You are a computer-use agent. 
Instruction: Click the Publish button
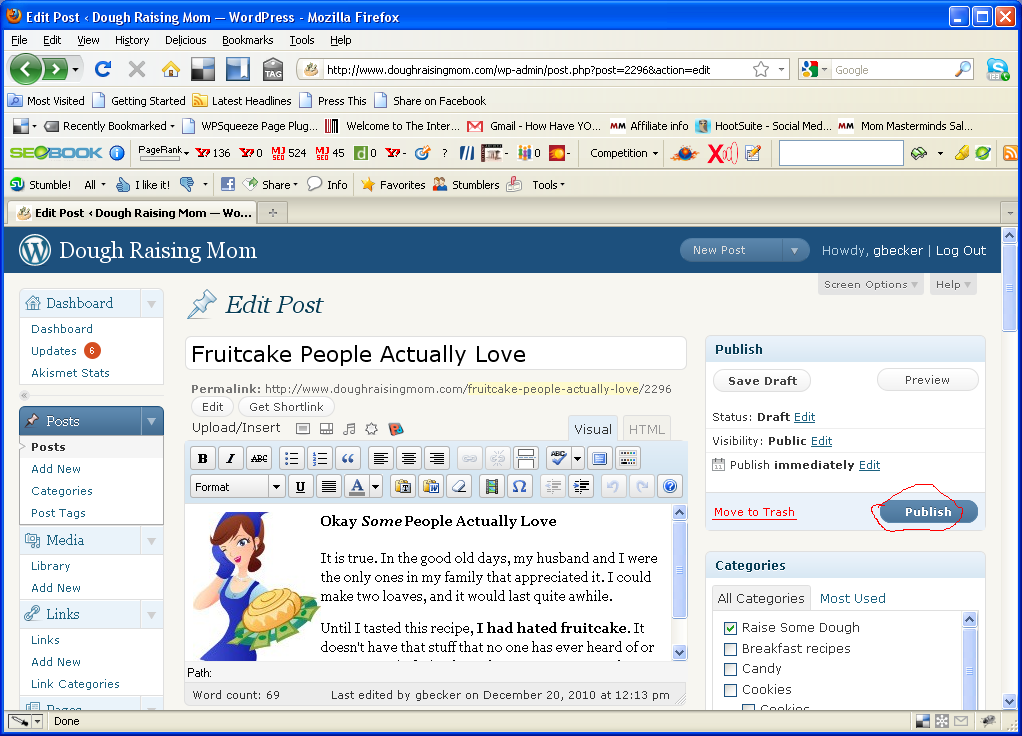928,512
